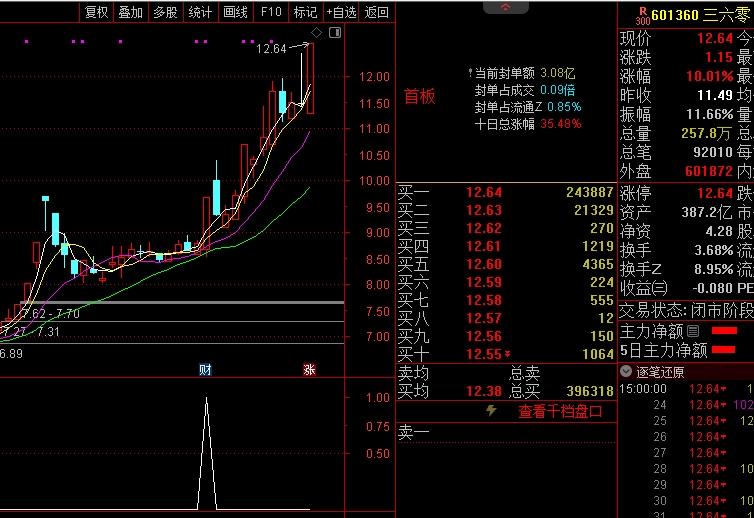Click the 当前封单额 value 3.08亿
The height and width of the screenshot is (518, 754).
coord(558,73)
